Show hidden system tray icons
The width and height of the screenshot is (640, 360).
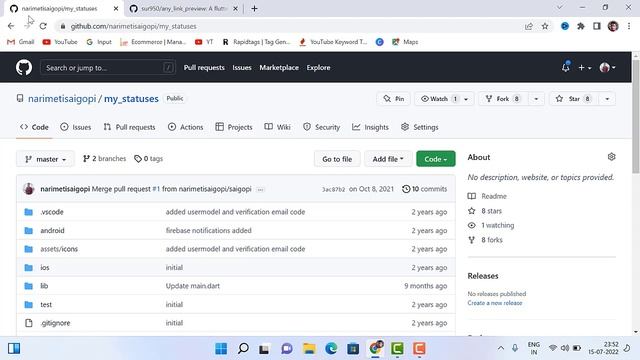point(500,348)
